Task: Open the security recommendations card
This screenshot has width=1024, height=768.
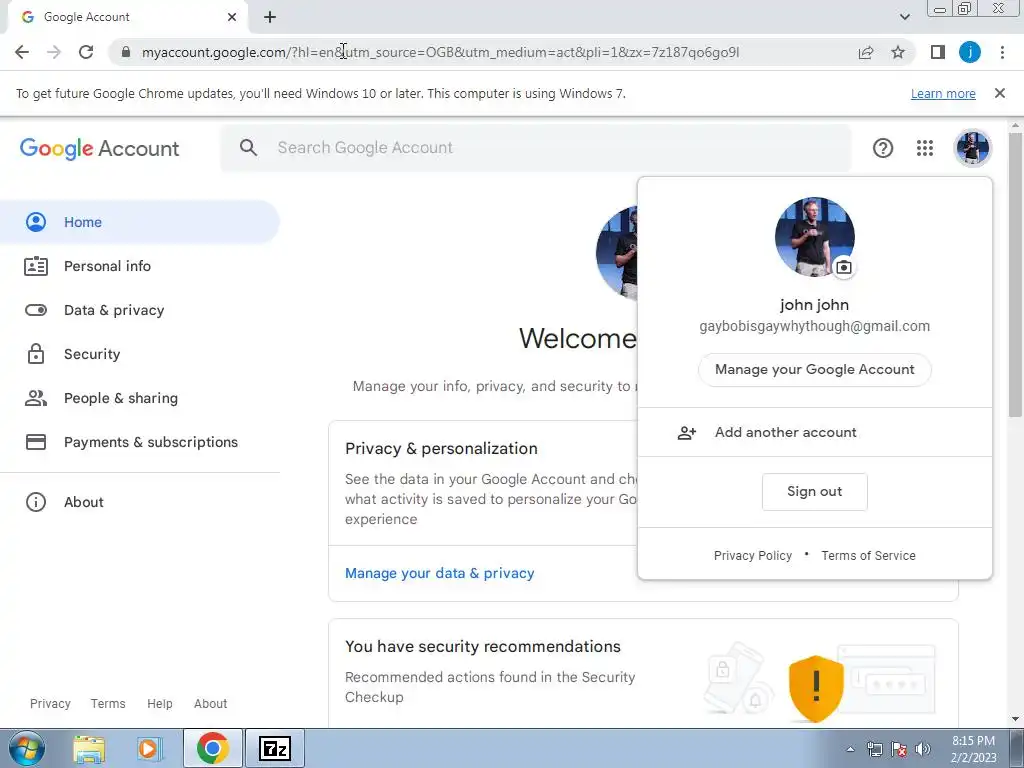Action: (643, 673)
